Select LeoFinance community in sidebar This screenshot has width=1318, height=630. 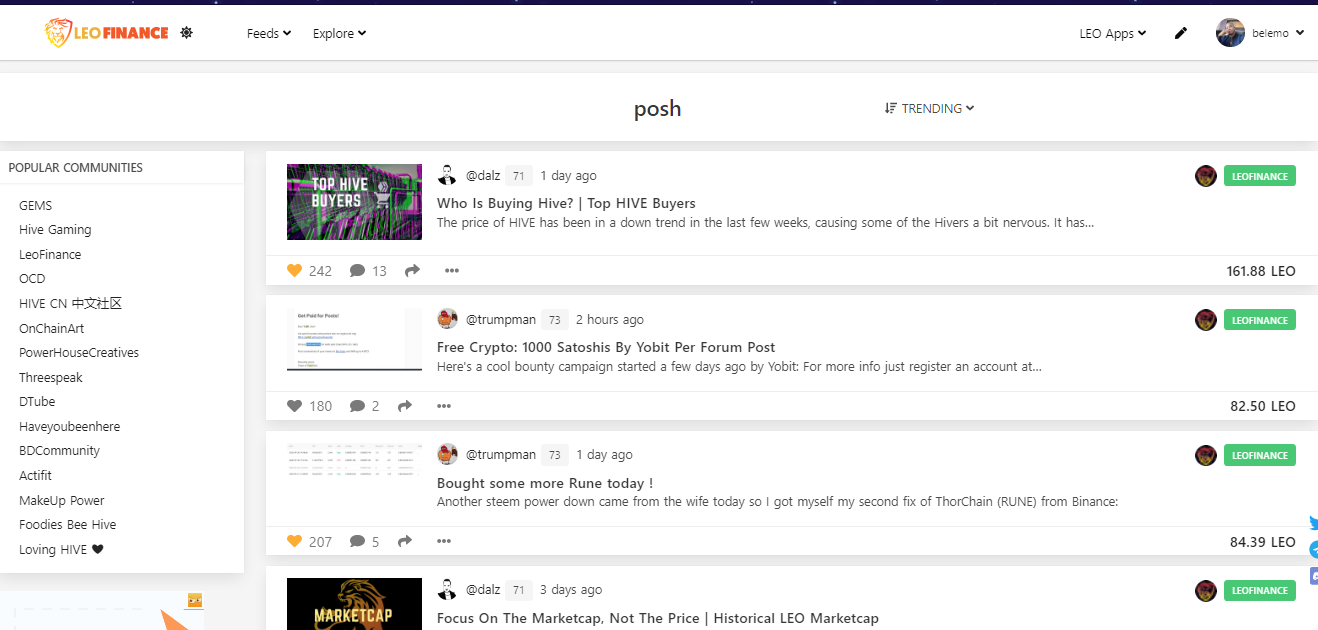(50, 254)
